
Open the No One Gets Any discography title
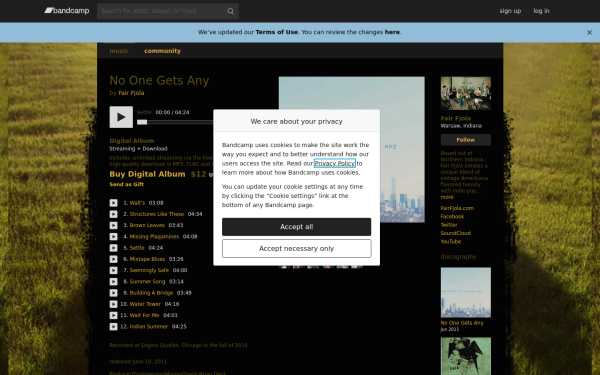click(462, 323)
